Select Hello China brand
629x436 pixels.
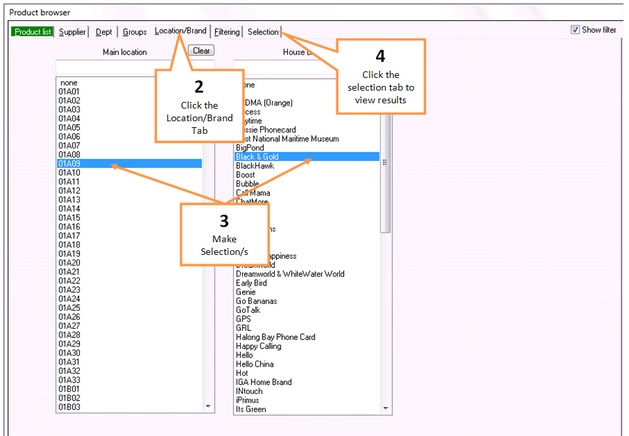pos(307,364)
